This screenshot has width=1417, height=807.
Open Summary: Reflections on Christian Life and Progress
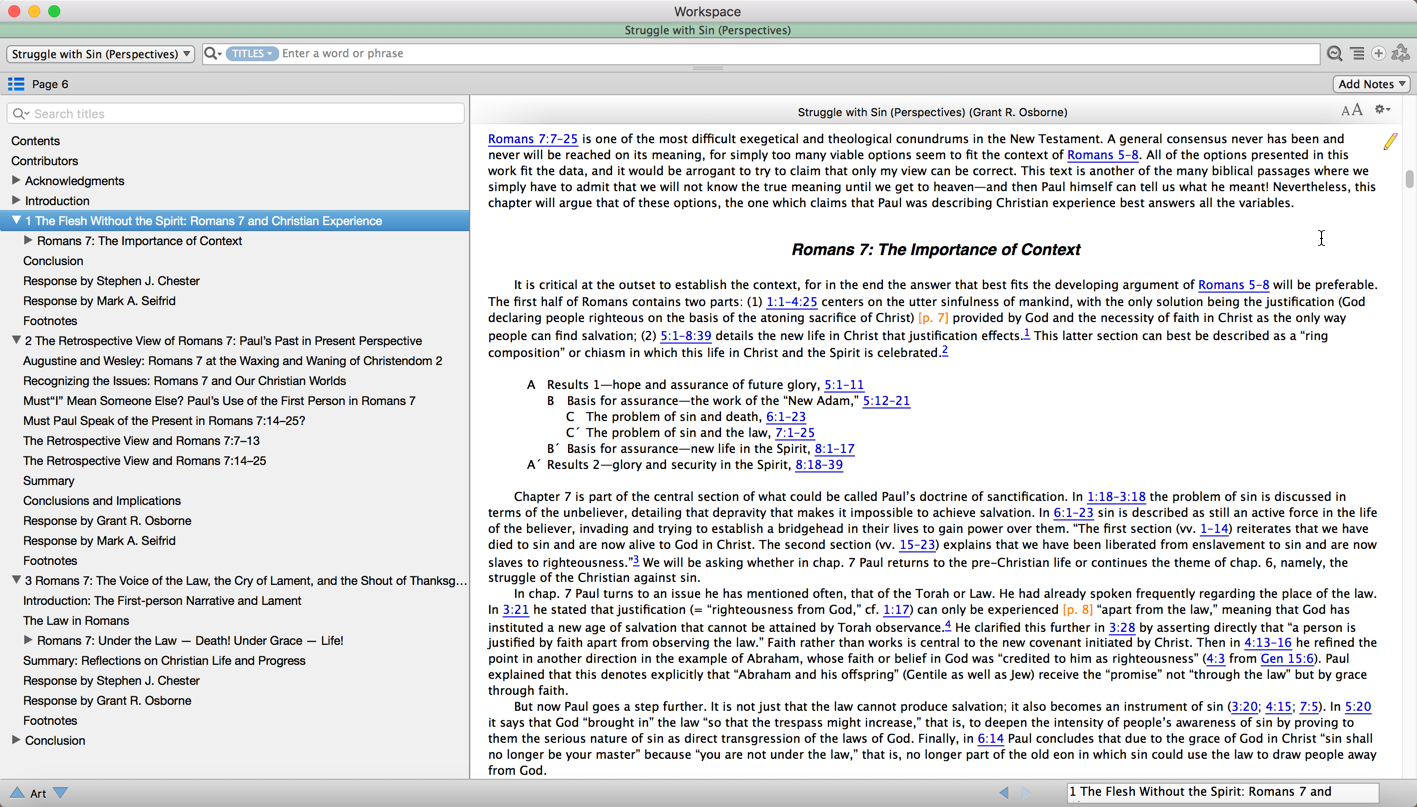click(164, 661)
